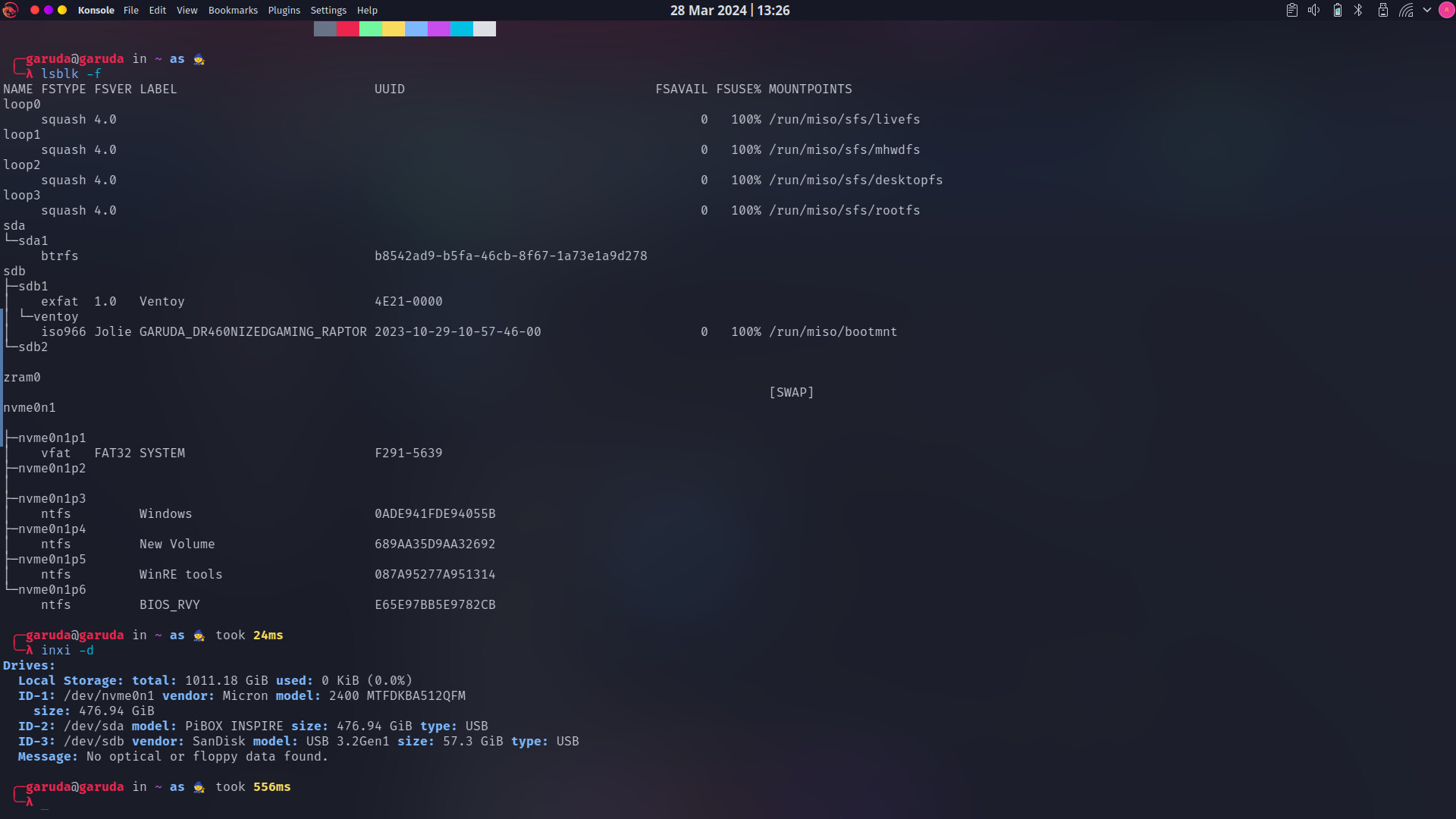
Task: Click the purple window control dot
Action: tap(49, 10)
